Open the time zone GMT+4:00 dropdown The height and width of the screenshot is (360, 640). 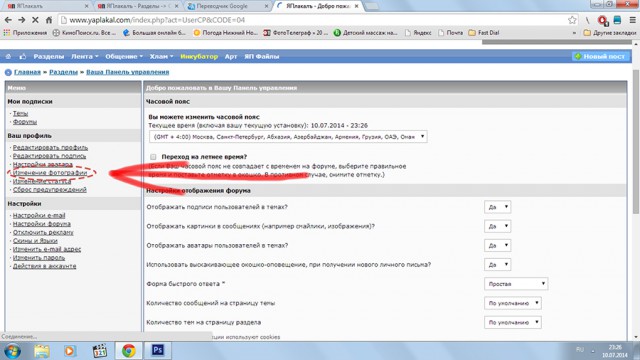coord(288,137)
